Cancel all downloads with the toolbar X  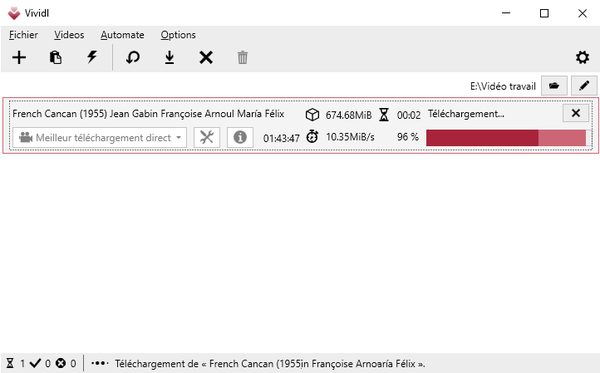206,58
